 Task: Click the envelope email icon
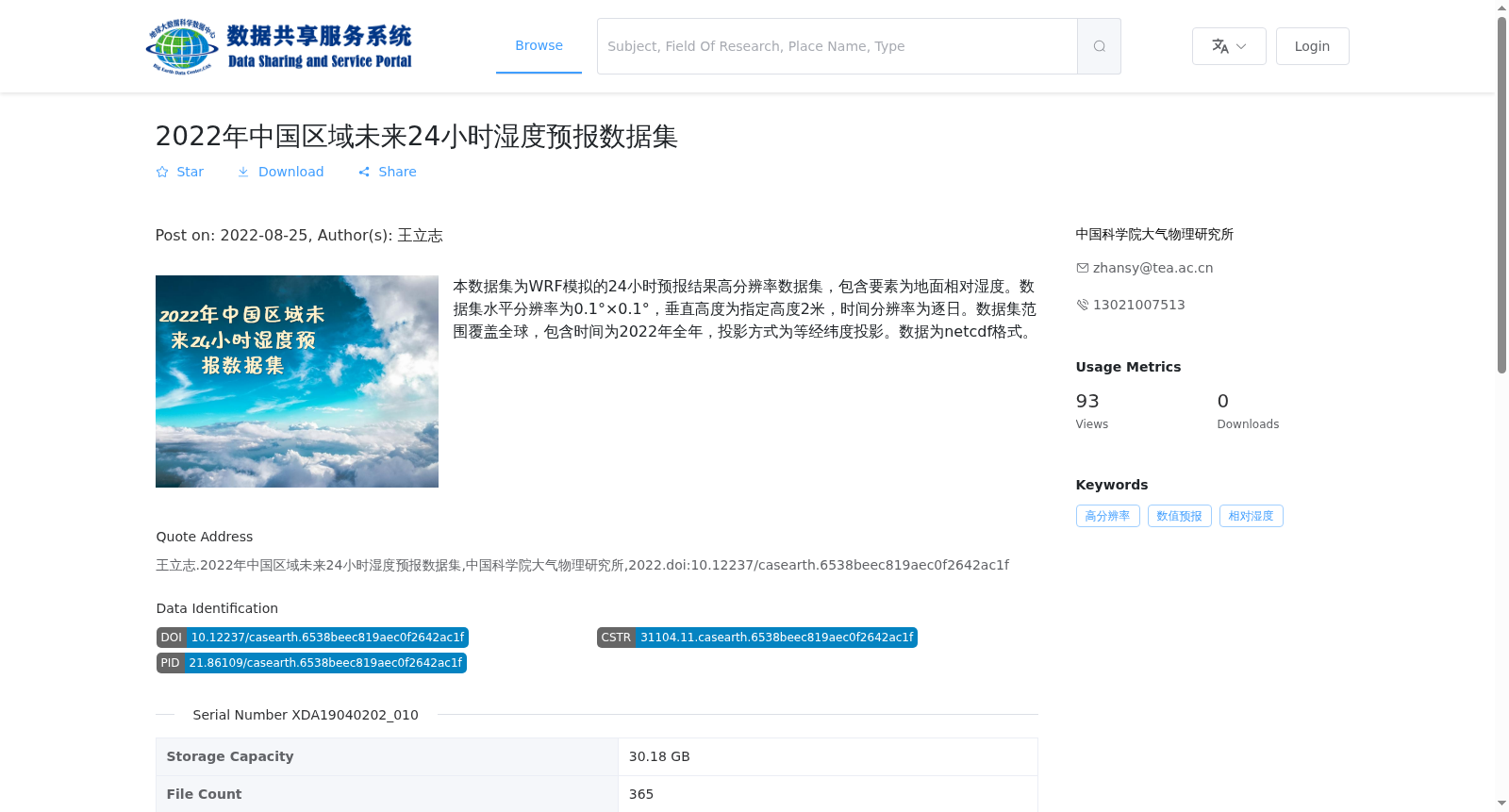[x=1083, y=268]
